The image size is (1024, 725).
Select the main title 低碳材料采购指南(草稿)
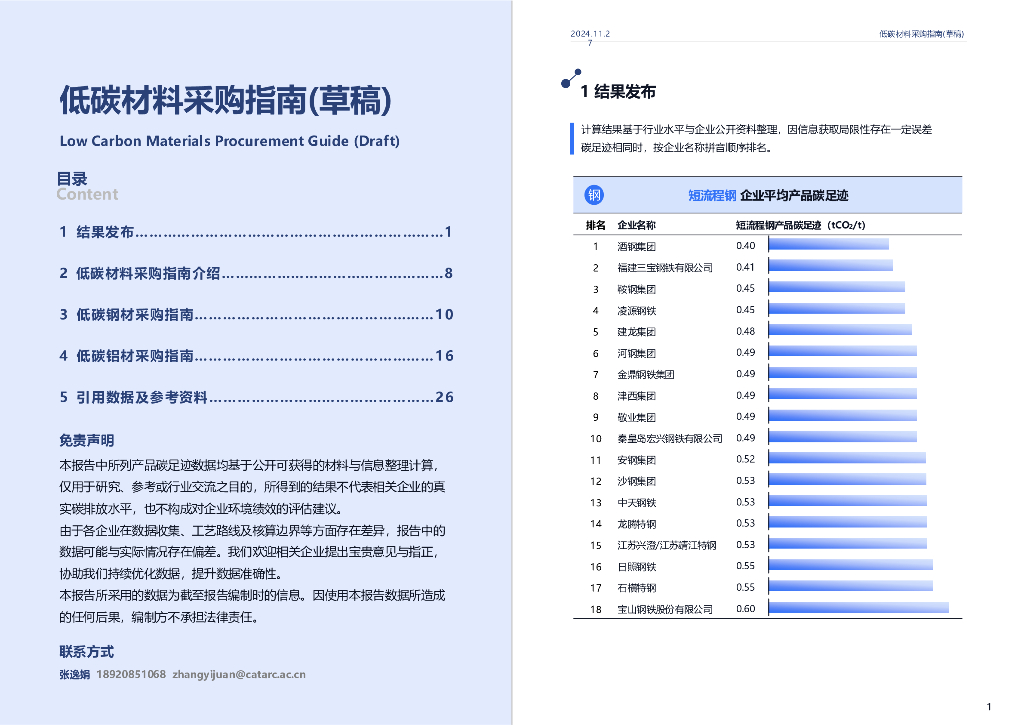(225, 101)
